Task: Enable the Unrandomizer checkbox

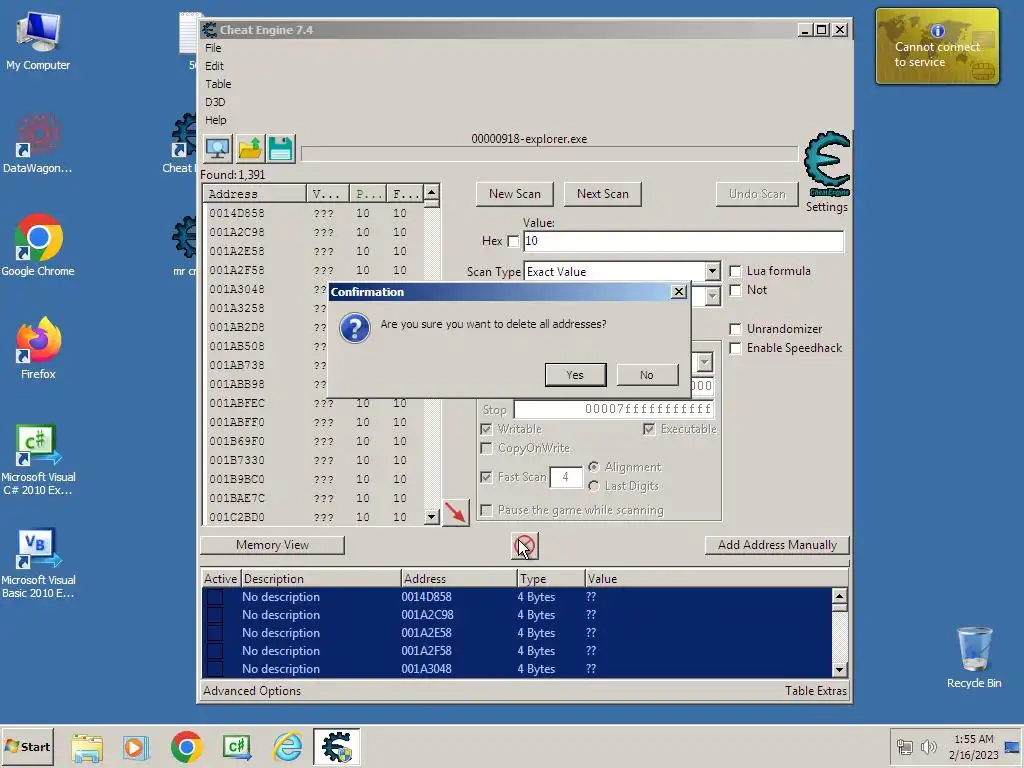Action: pos(735,329)
